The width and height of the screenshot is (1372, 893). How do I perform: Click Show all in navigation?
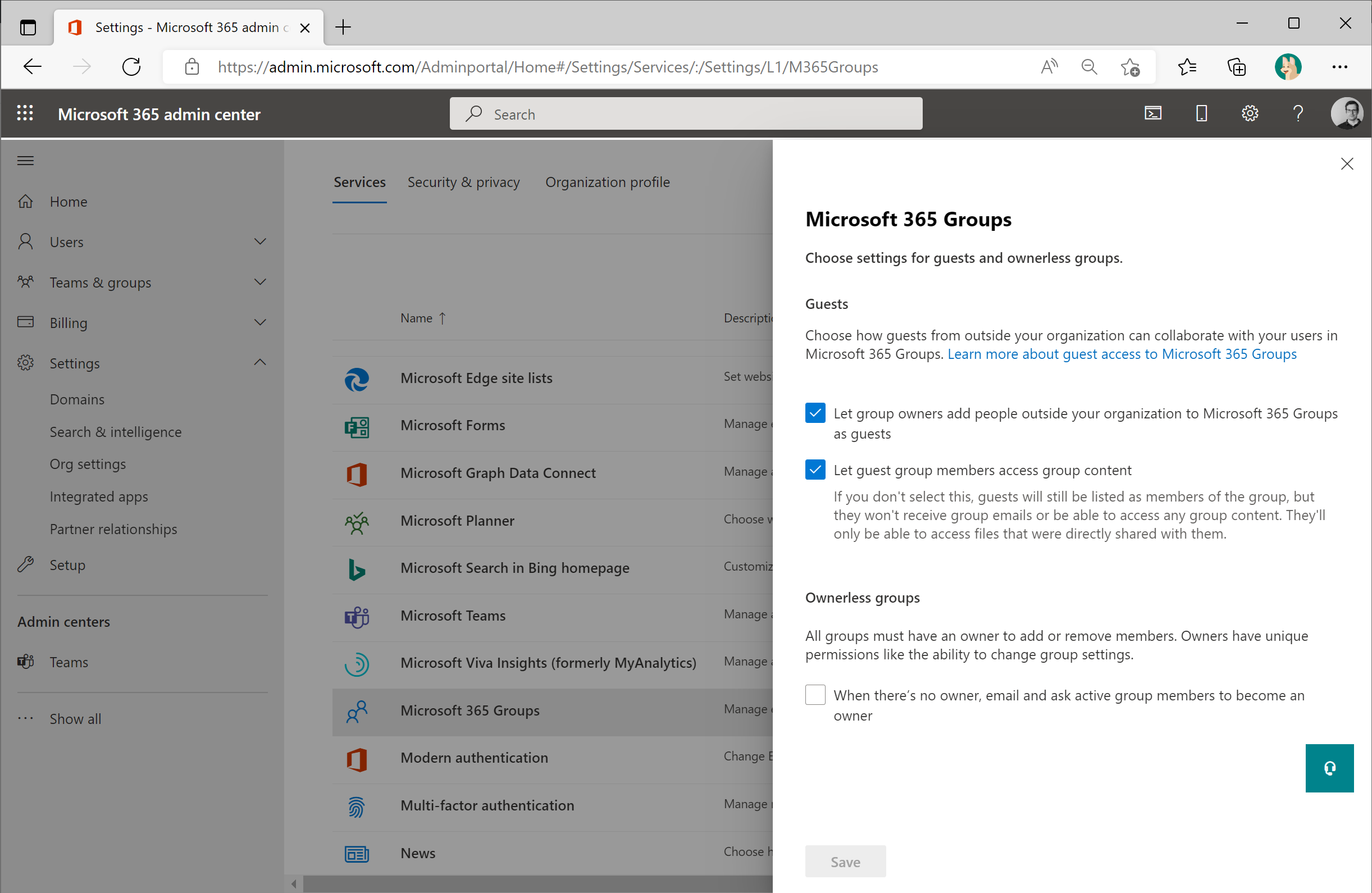point(75,719)
